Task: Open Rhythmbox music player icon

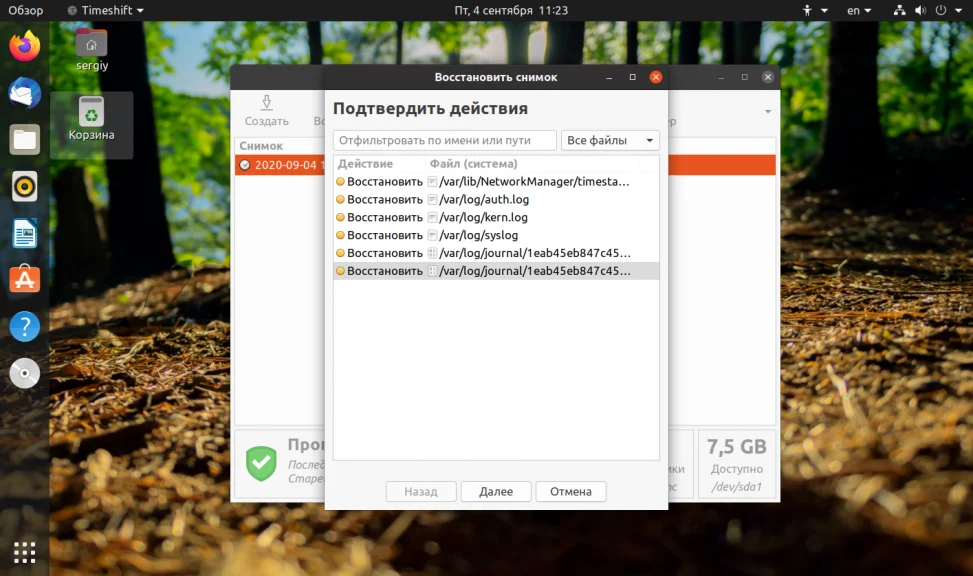Action: [25, 186]
